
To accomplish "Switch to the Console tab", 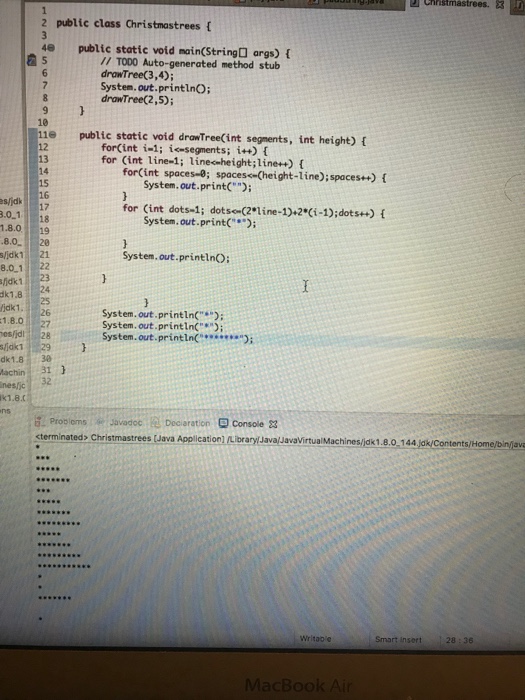I will [x=248, y=424].
